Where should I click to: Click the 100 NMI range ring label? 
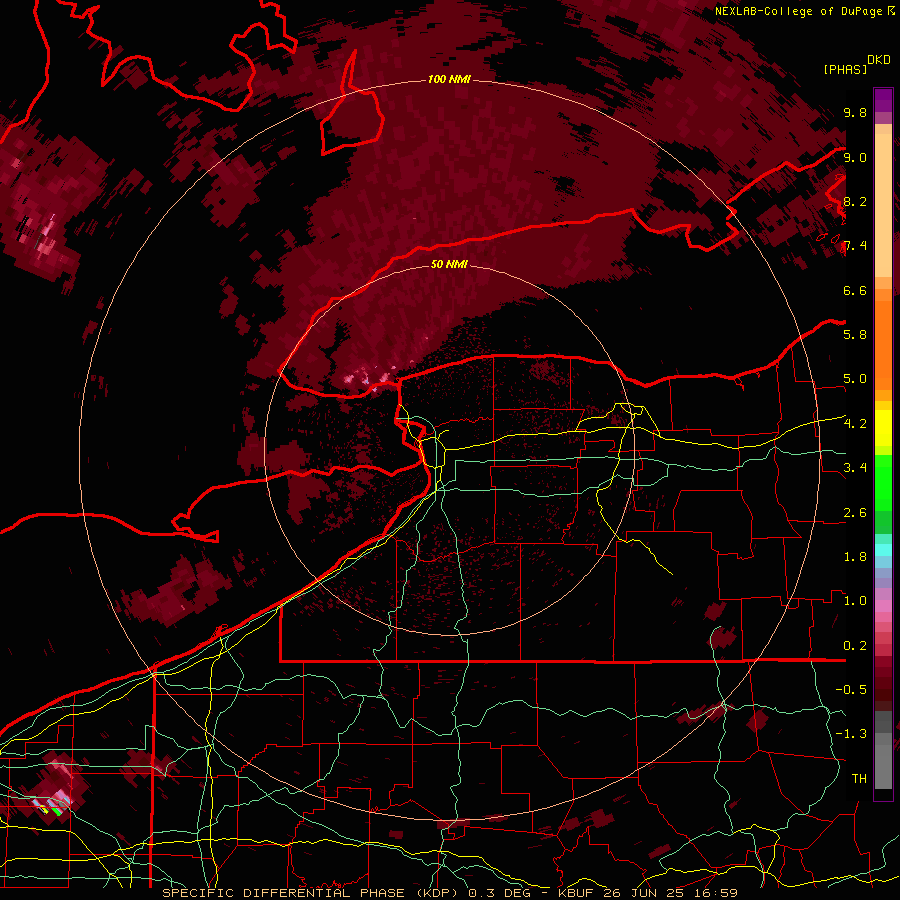point(449,79)
